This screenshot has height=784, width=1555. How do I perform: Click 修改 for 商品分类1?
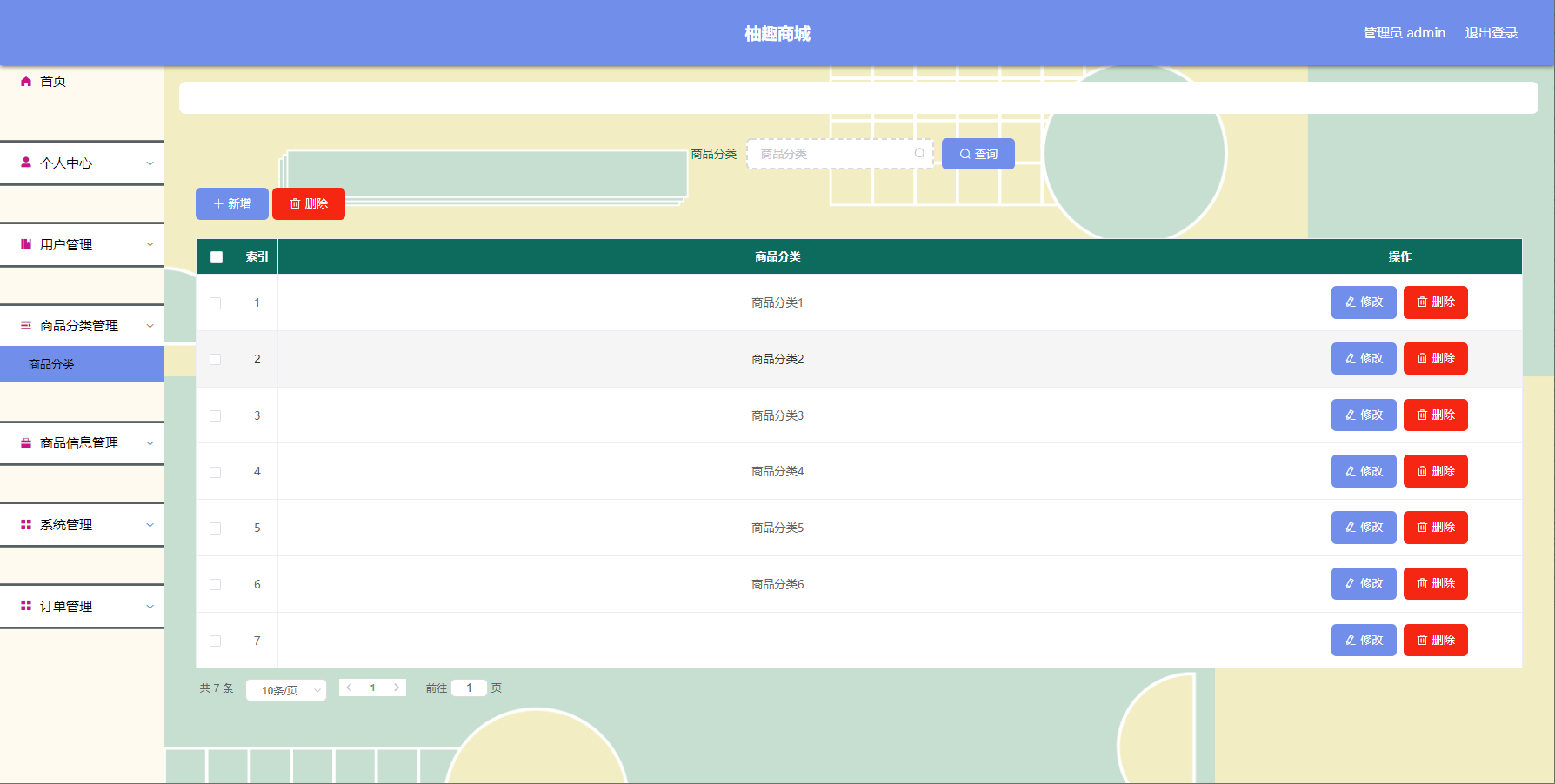[x=1363, y=302]
